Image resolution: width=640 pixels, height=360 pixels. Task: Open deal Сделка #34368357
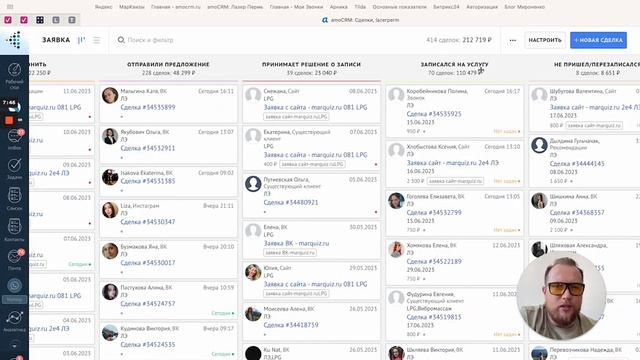point(577,213)
